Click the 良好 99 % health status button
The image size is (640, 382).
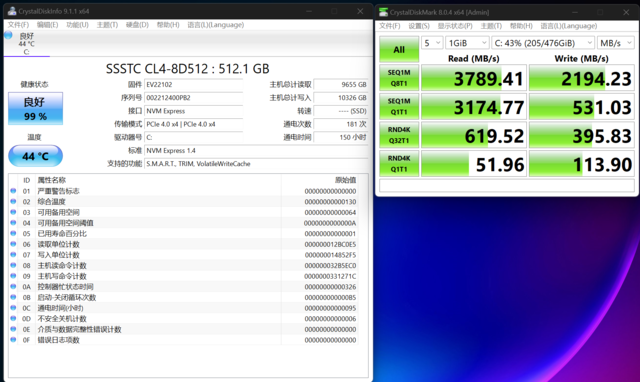click(x=36, y=108)
